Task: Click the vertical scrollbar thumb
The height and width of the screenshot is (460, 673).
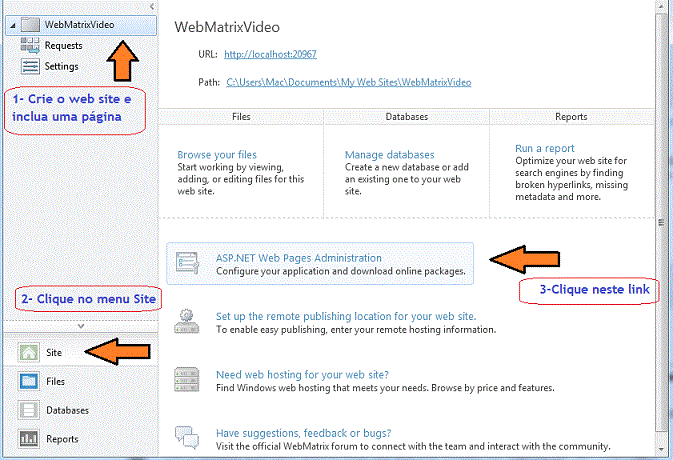Action: [661, 222]
